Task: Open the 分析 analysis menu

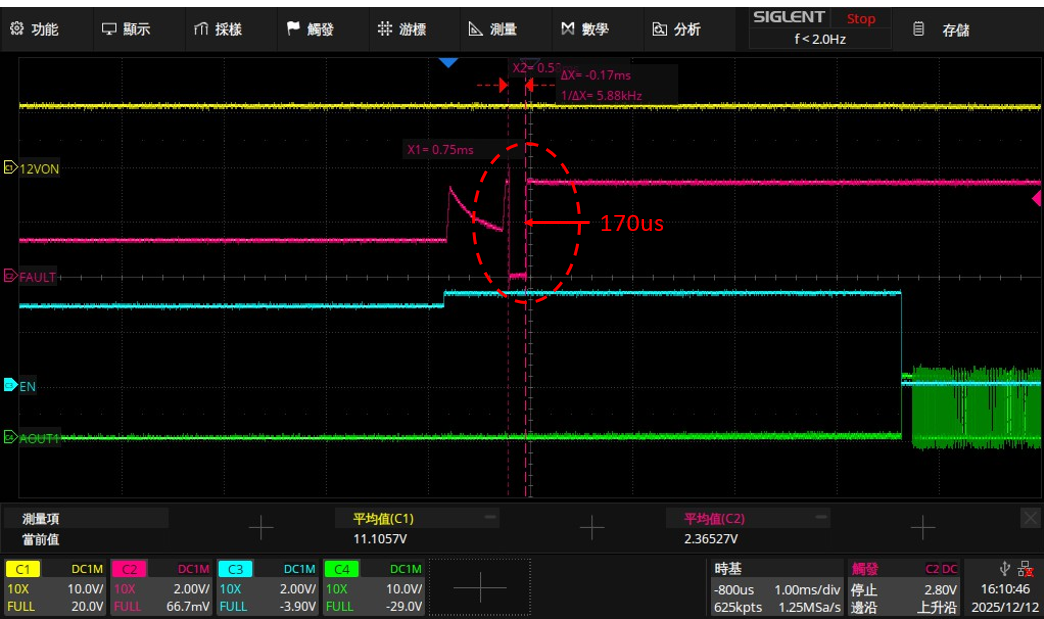Action: pos(676,29)
